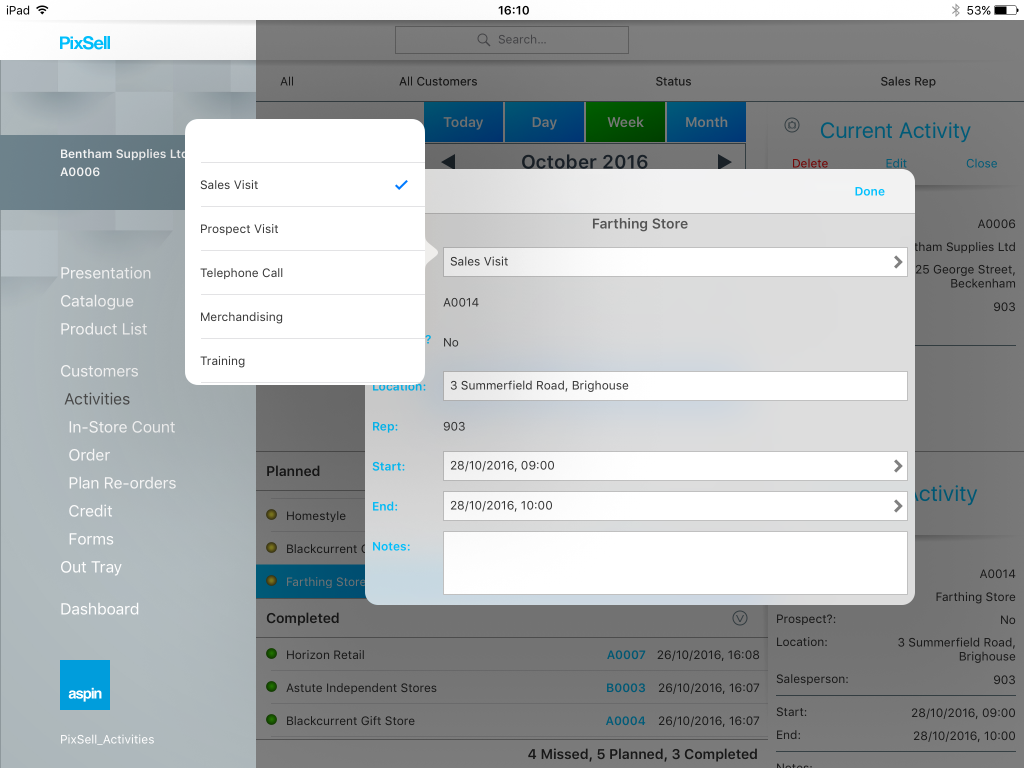Tap Edit under Current Activity
This screenshot has height=768, width=1024.
coord(895,163)
